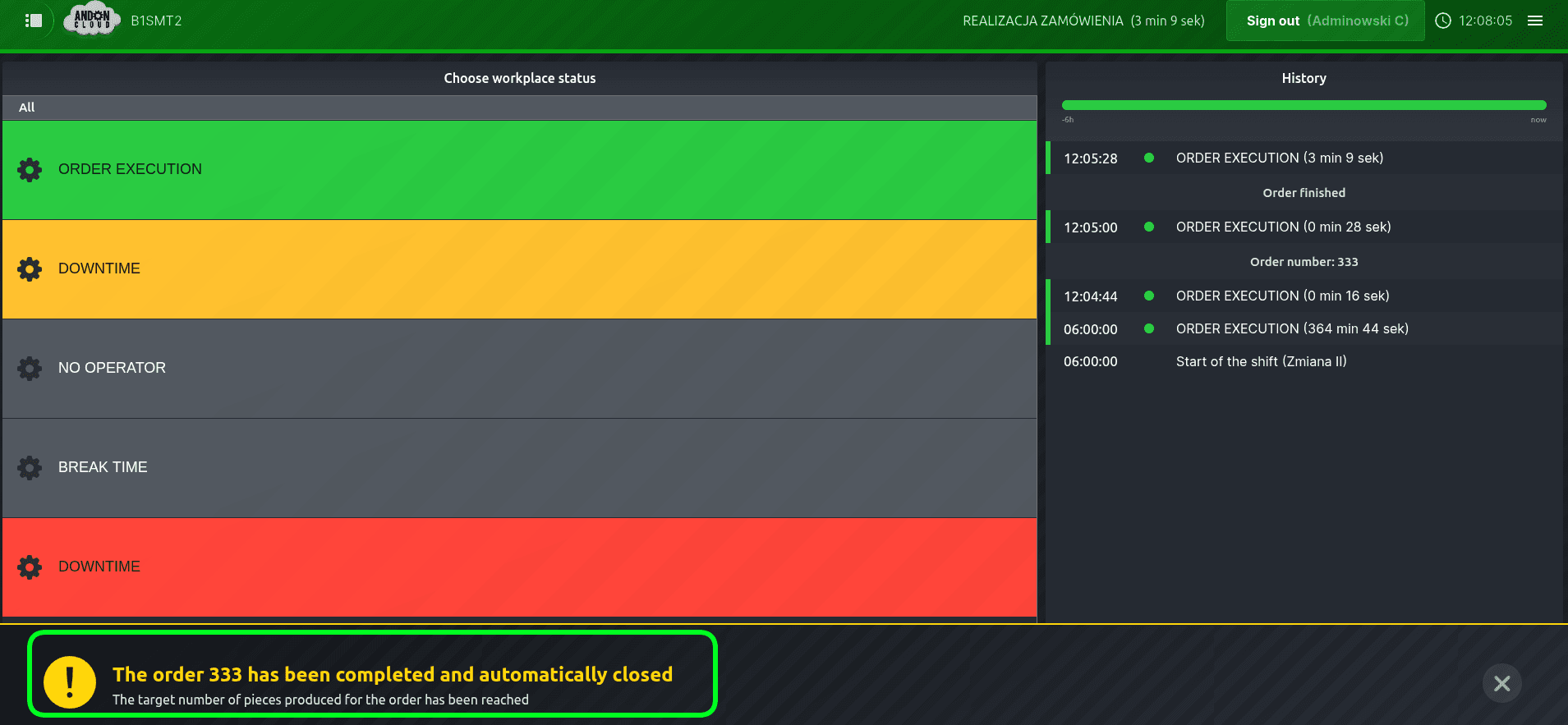
Task: Select the All status filter tab
Action: (27, 108)
